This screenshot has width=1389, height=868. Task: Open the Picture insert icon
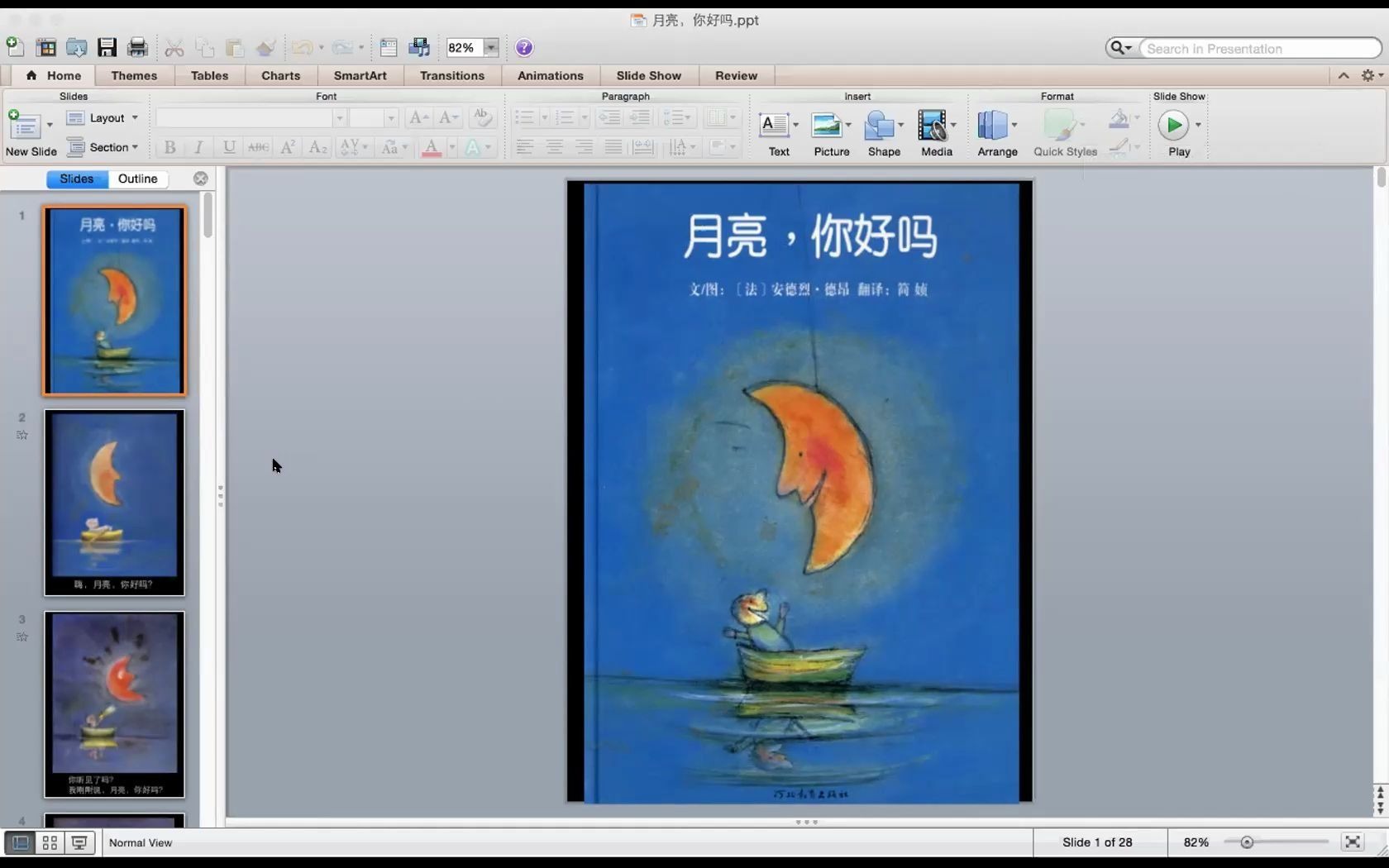[x=826, y=125]
